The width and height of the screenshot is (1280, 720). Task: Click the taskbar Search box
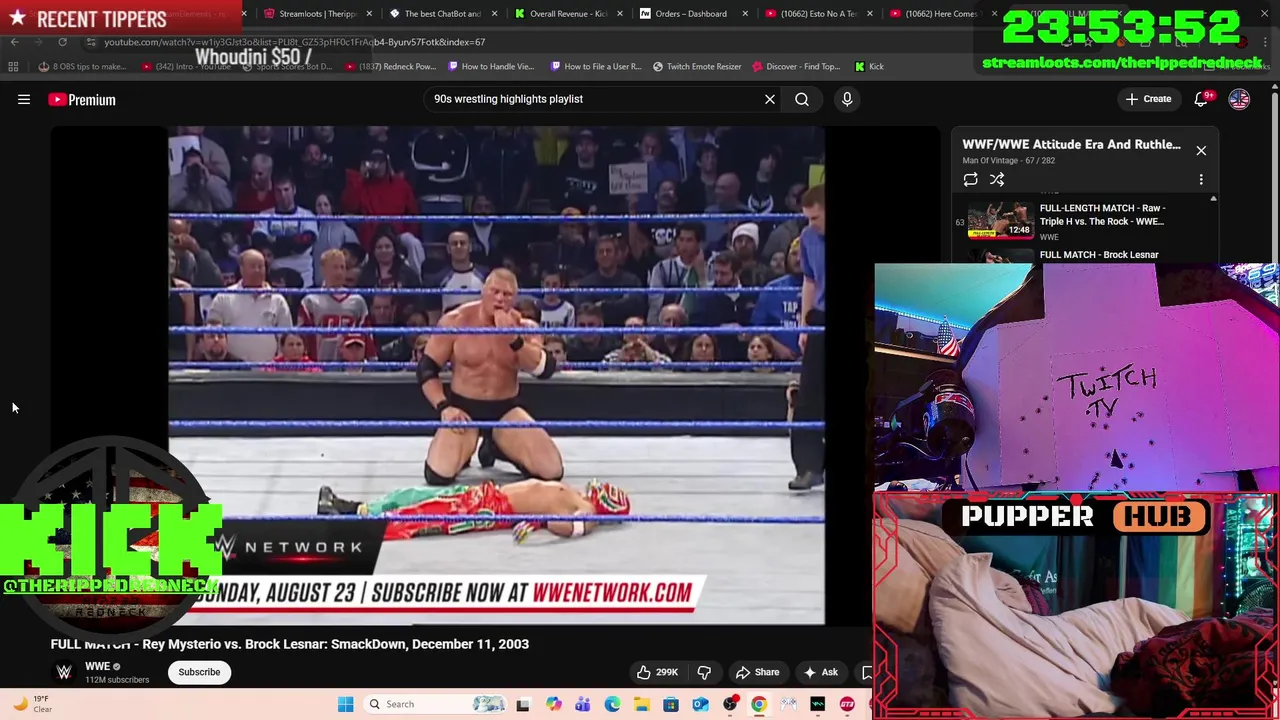pos(435,704)
